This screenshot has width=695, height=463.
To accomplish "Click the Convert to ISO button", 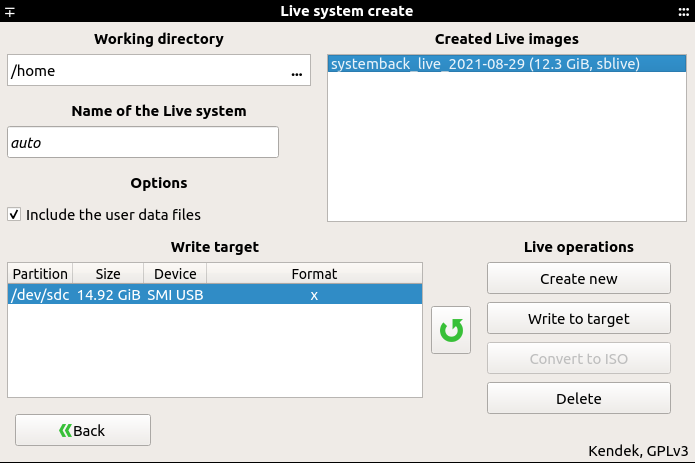I will pyautogui.click(x=578, y=358).
